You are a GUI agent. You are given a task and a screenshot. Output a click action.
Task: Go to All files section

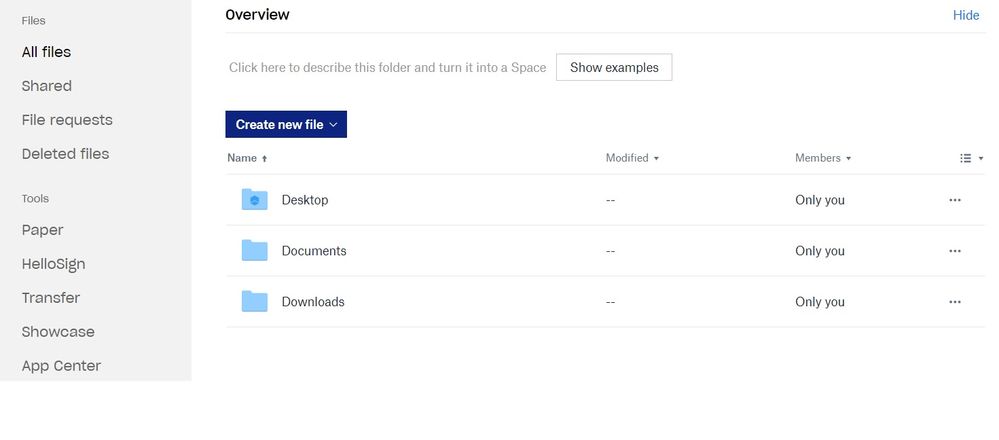[46, 52]
